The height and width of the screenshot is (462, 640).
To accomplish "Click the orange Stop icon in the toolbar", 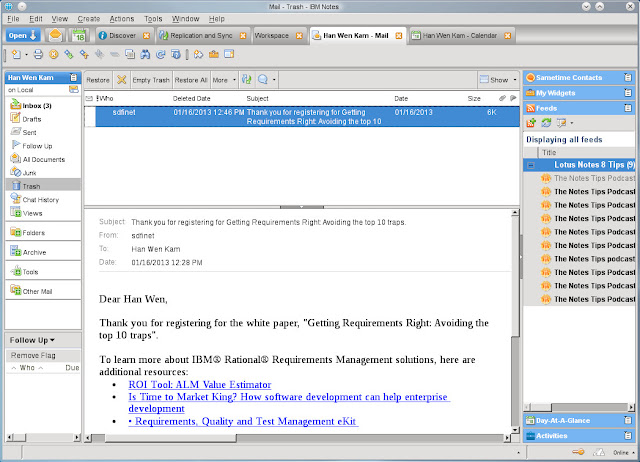I will (x=53, y=54).
